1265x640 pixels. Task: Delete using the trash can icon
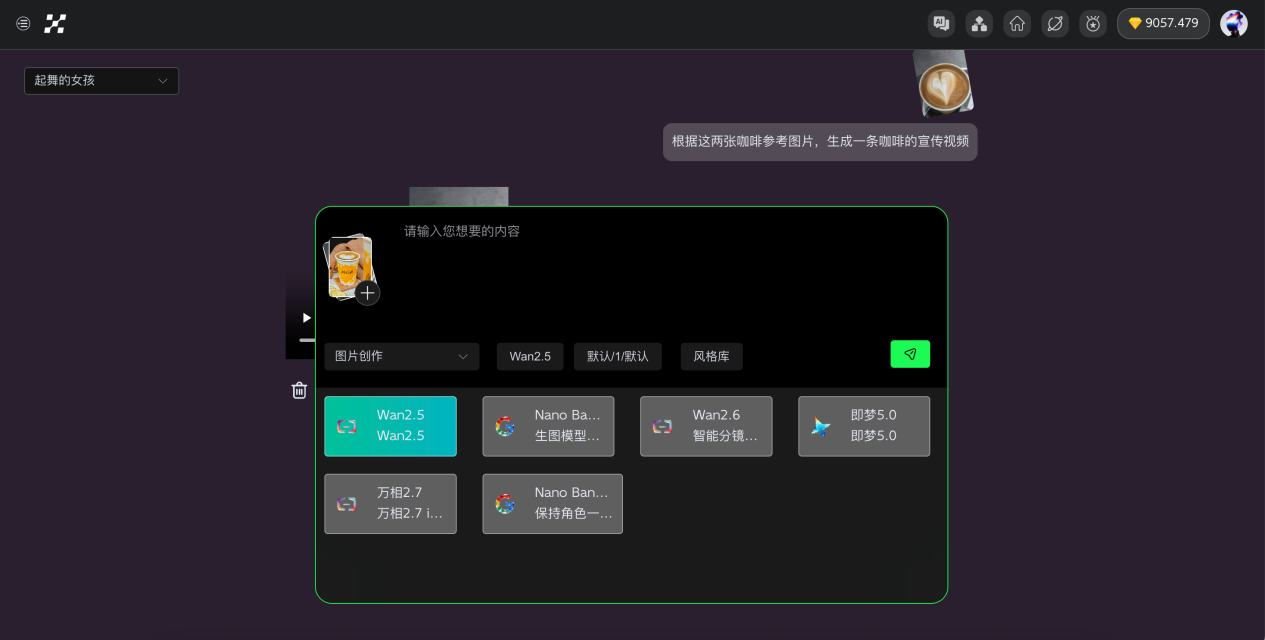[x=299, y=390]
